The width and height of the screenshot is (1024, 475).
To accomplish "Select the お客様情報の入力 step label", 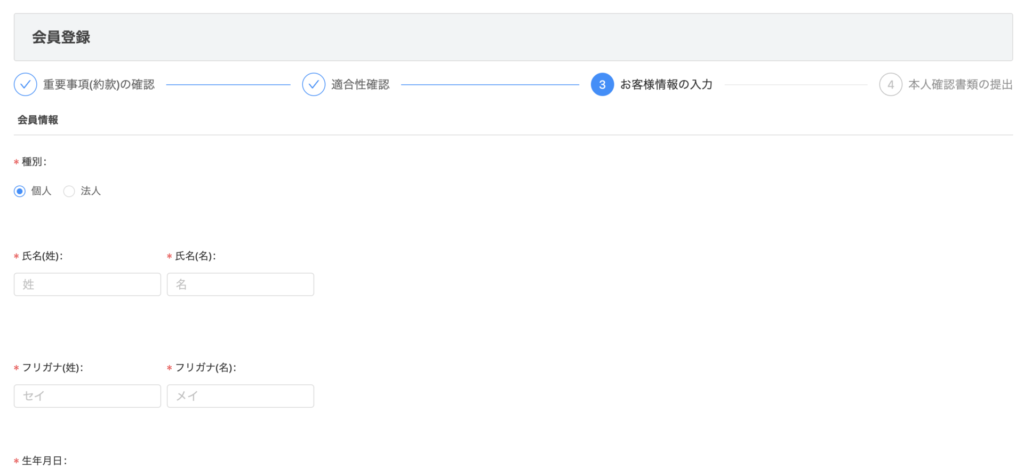I will (x=666, y=85).
